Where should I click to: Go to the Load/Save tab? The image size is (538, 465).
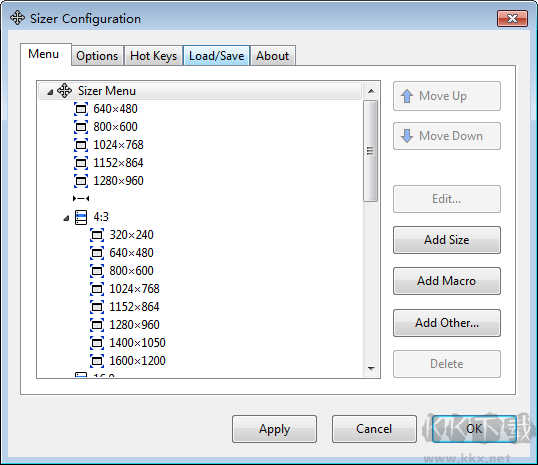tap(217, 56)
